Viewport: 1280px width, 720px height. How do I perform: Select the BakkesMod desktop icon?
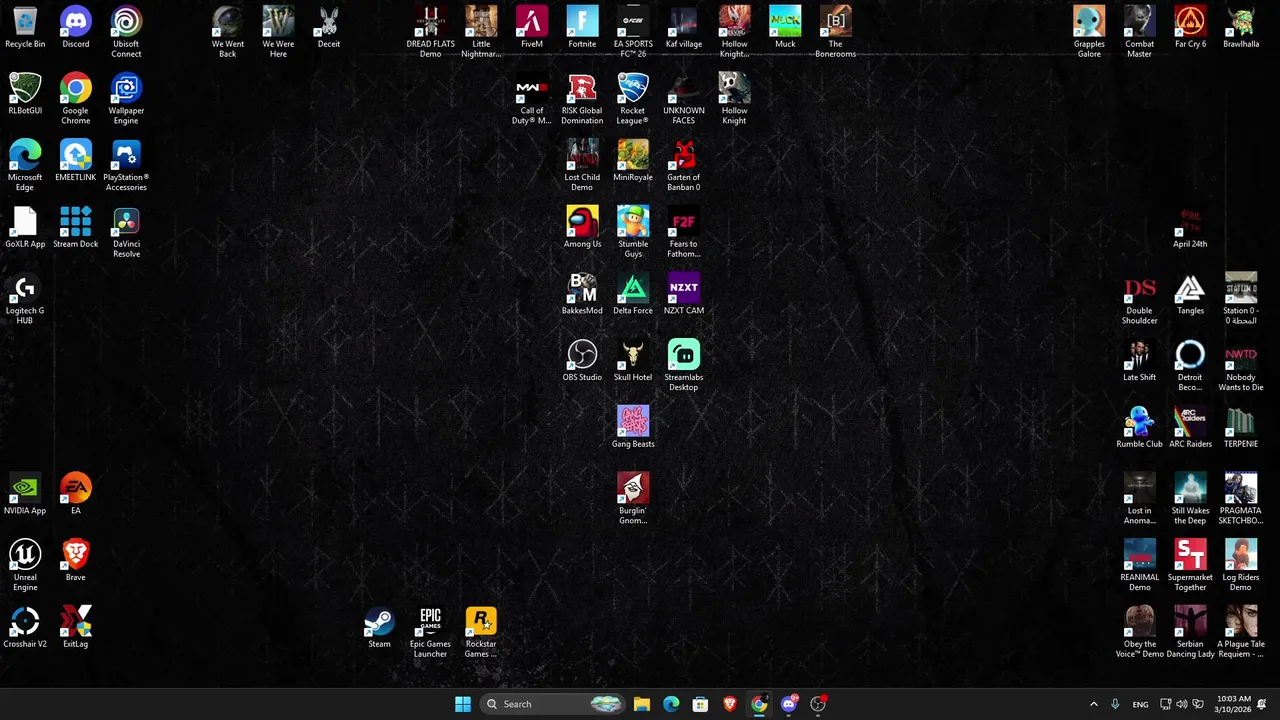tap(582, 295)
